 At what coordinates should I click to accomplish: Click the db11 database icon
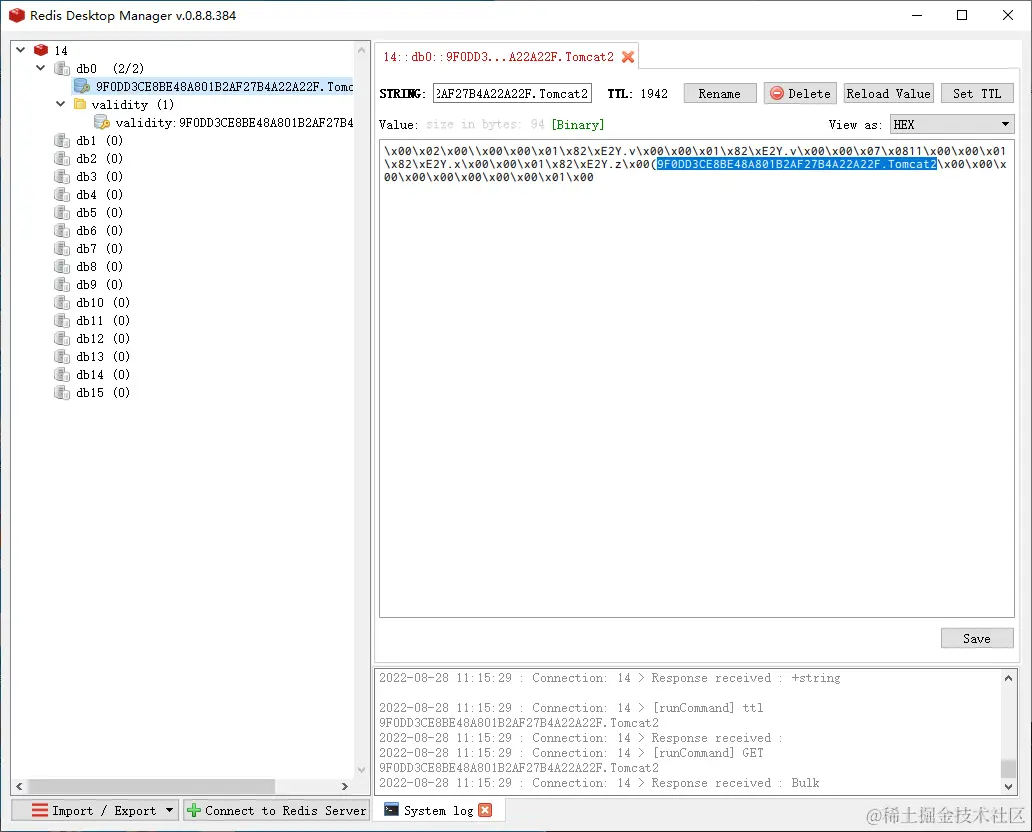[62, 321]
